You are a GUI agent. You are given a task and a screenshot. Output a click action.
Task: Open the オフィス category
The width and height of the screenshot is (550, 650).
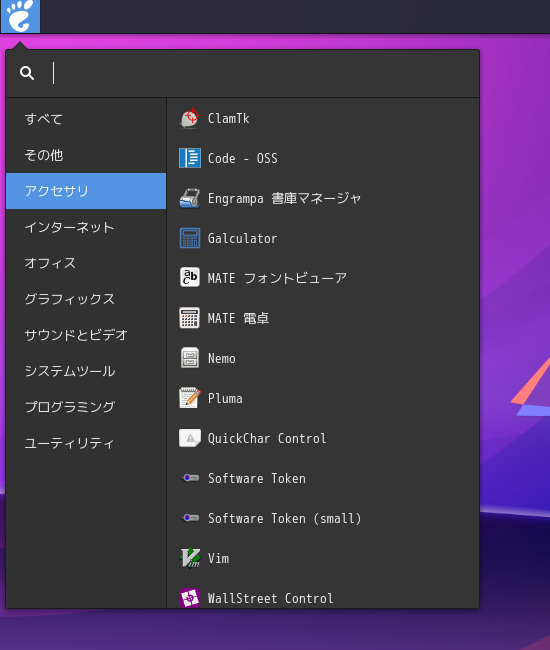click(86, 263)
